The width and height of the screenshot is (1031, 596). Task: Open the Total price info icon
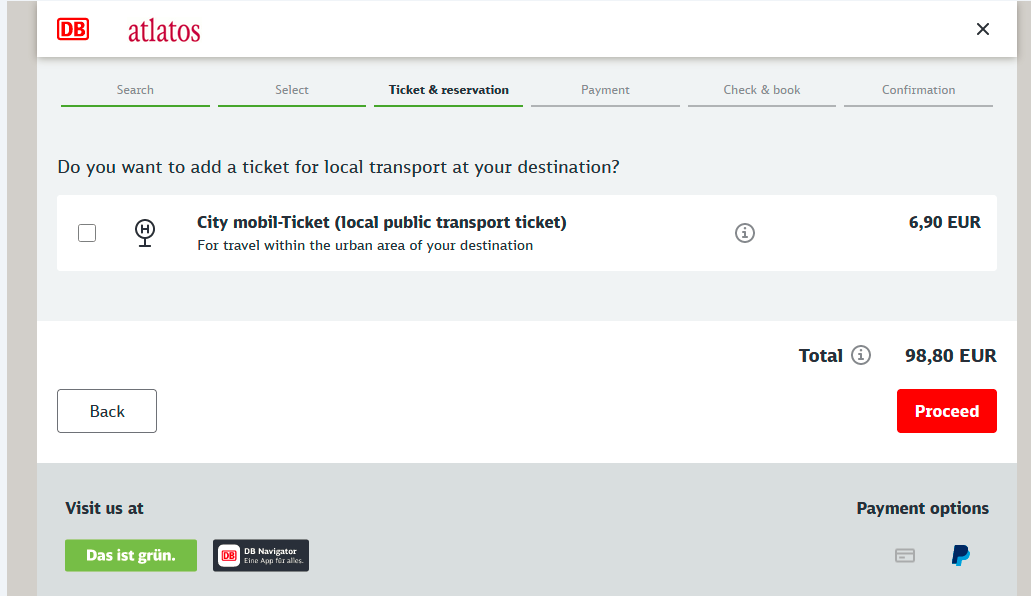tap(861, 355)
